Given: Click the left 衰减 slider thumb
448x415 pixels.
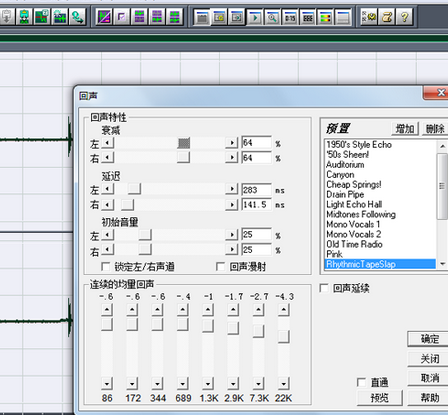Looking at the screenshot, I should (x=184, y=143).
